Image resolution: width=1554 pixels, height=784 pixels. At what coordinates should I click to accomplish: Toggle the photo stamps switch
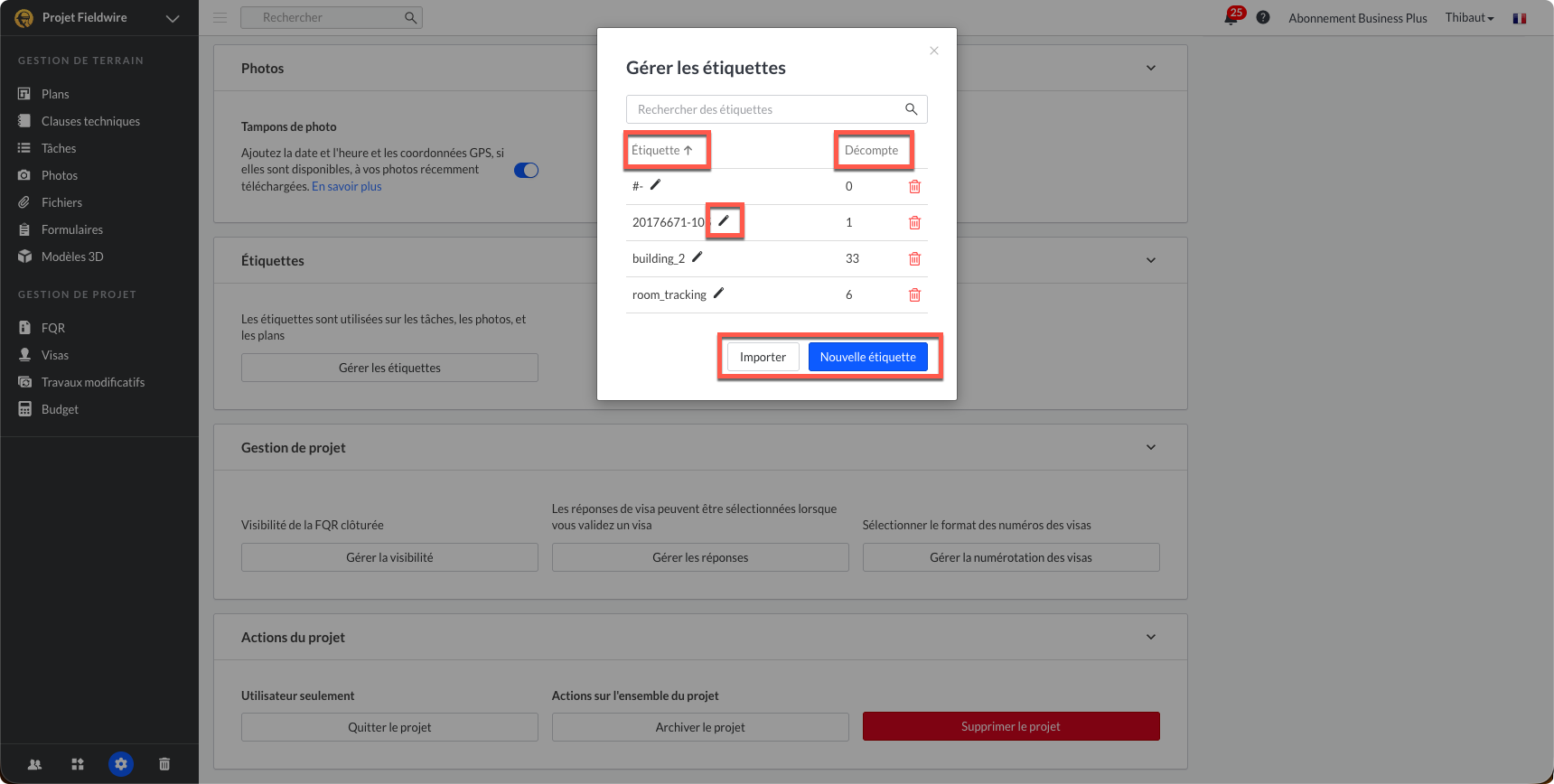click(526, 170)
